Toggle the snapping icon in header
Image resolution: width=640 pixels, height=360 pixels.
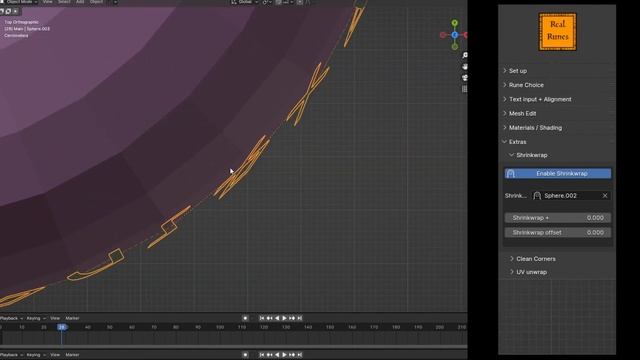pos(278,2)
